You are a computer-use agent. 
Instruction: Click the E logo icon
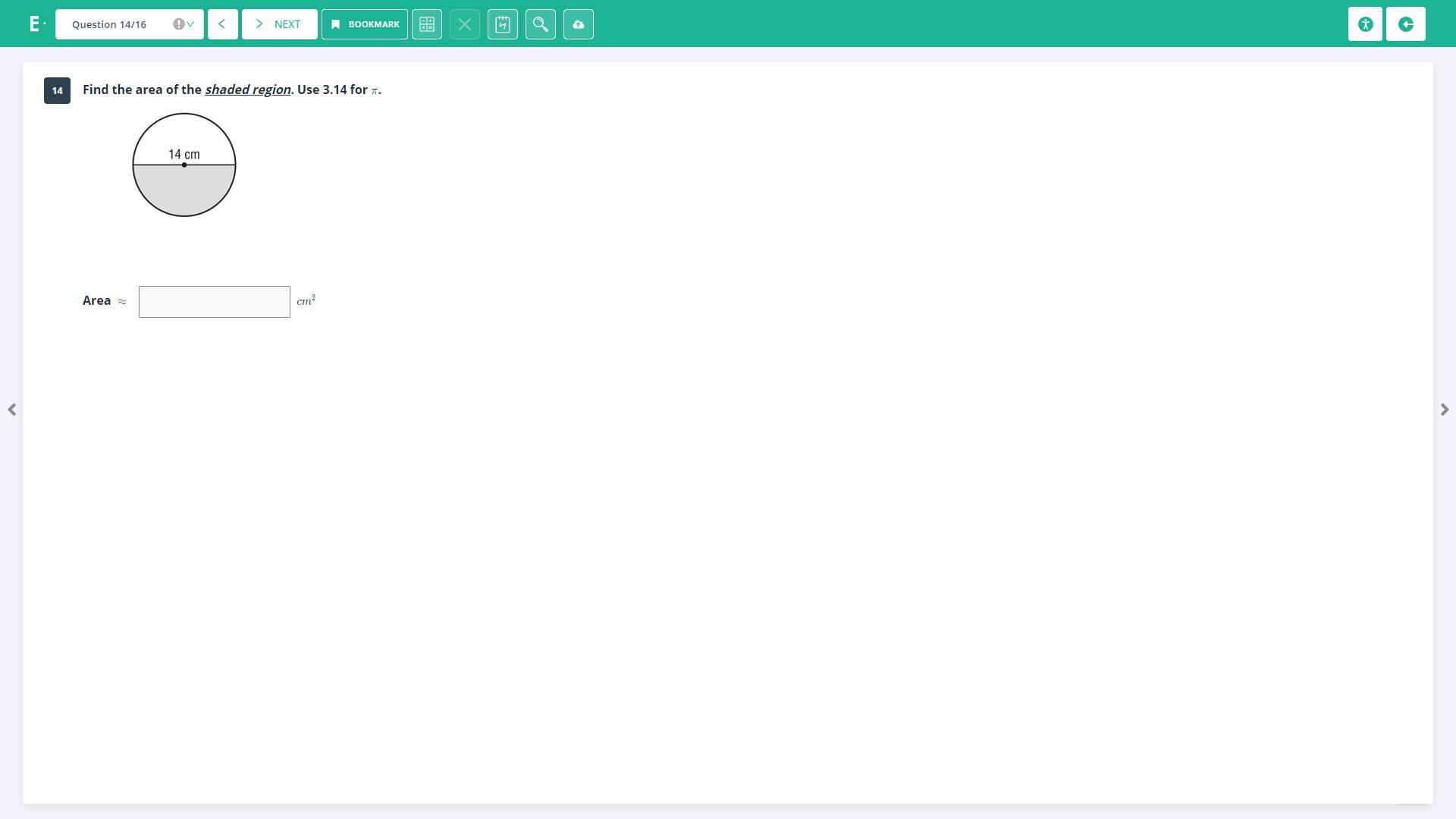tap(35, 24)
